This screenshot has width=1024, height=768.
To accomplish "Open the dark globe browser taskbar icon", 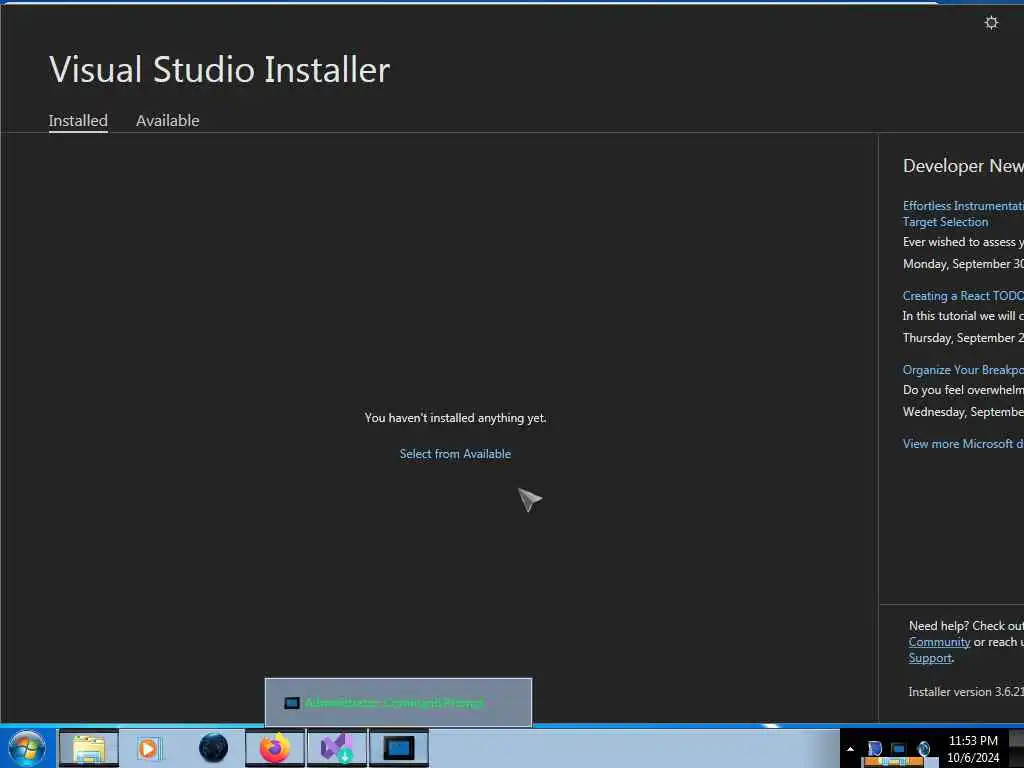I will pos(214,748).
